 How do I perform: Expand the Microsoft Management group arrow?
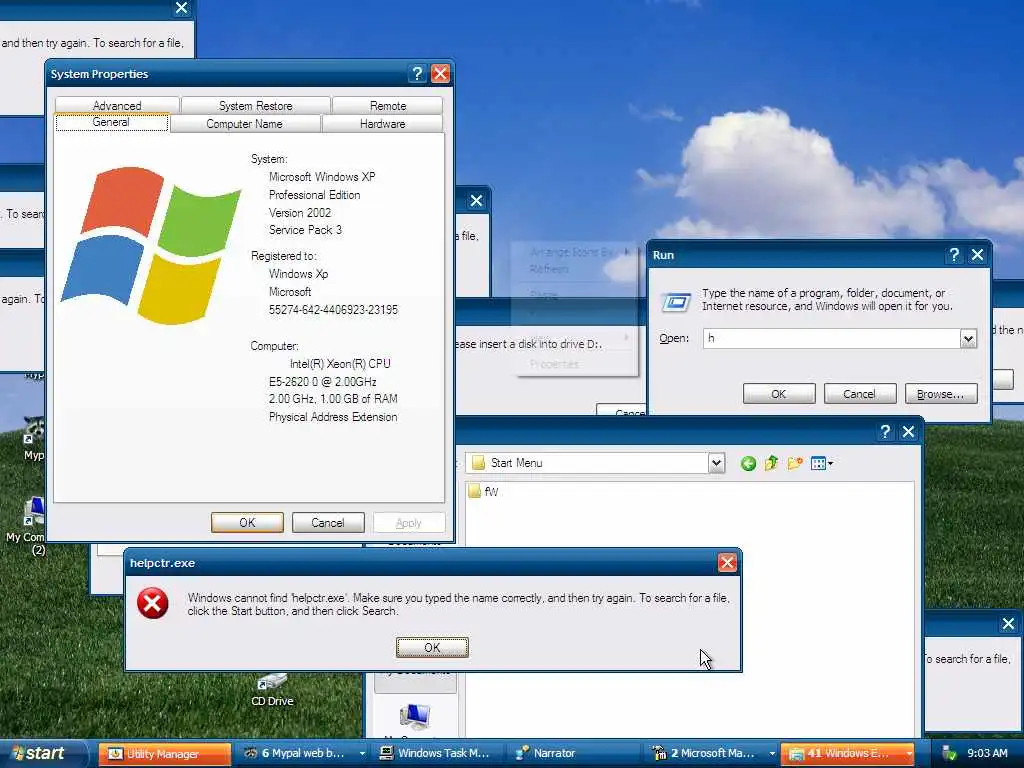[772, 753]
